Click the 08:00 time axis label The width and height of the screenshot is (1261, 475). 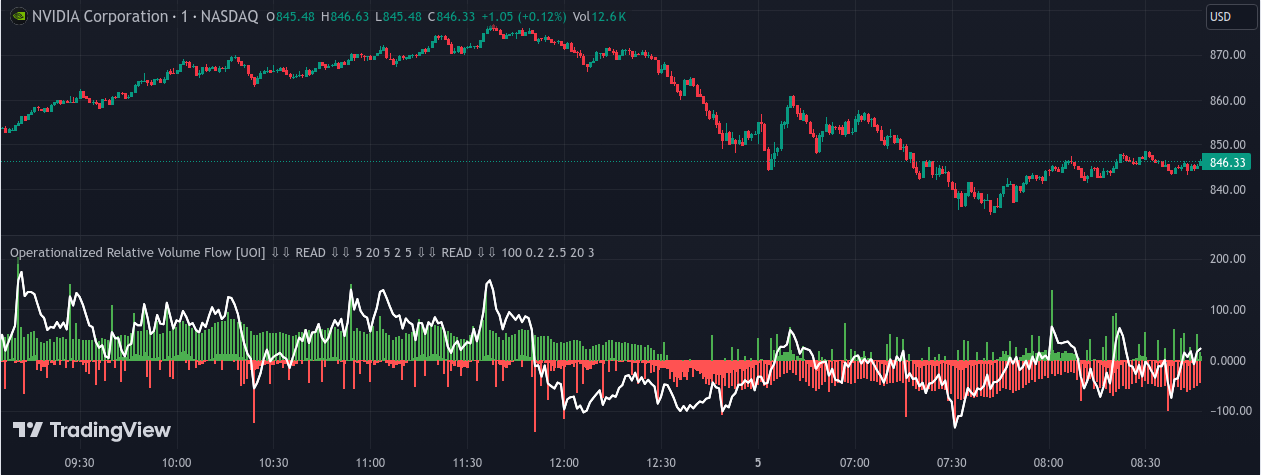1049,463
